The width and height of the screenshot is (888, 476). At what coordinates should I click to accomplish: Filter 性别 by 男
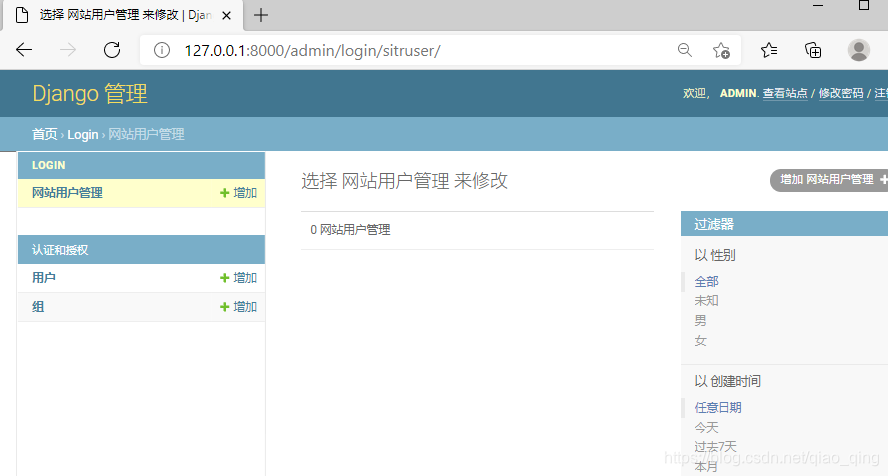(x=701, y=320)
